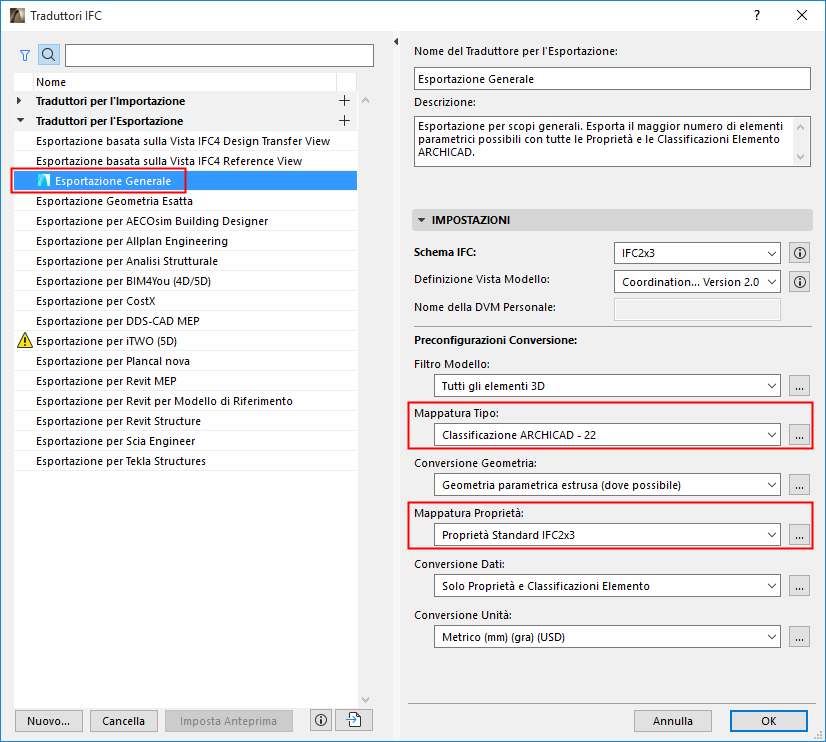Open the Mappatura Tipo dropdown
The image size is (826, 742).
tap(607, 435)
